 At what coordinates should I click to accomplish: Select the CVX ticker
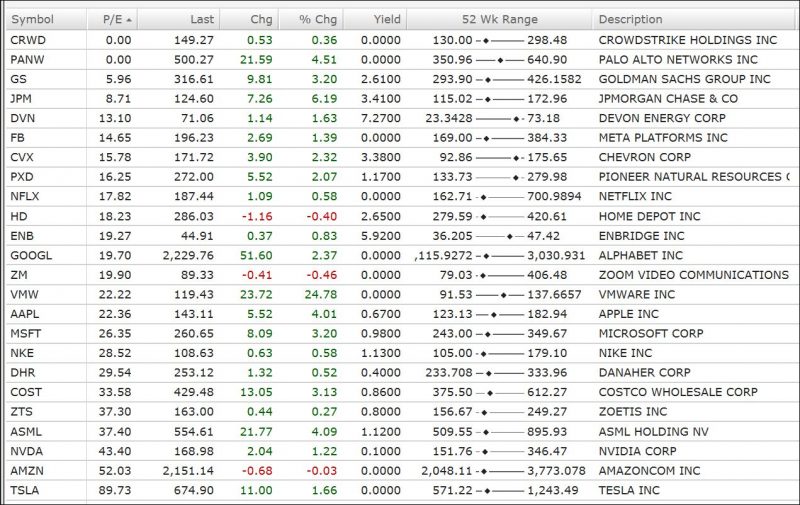pos(22,157)
